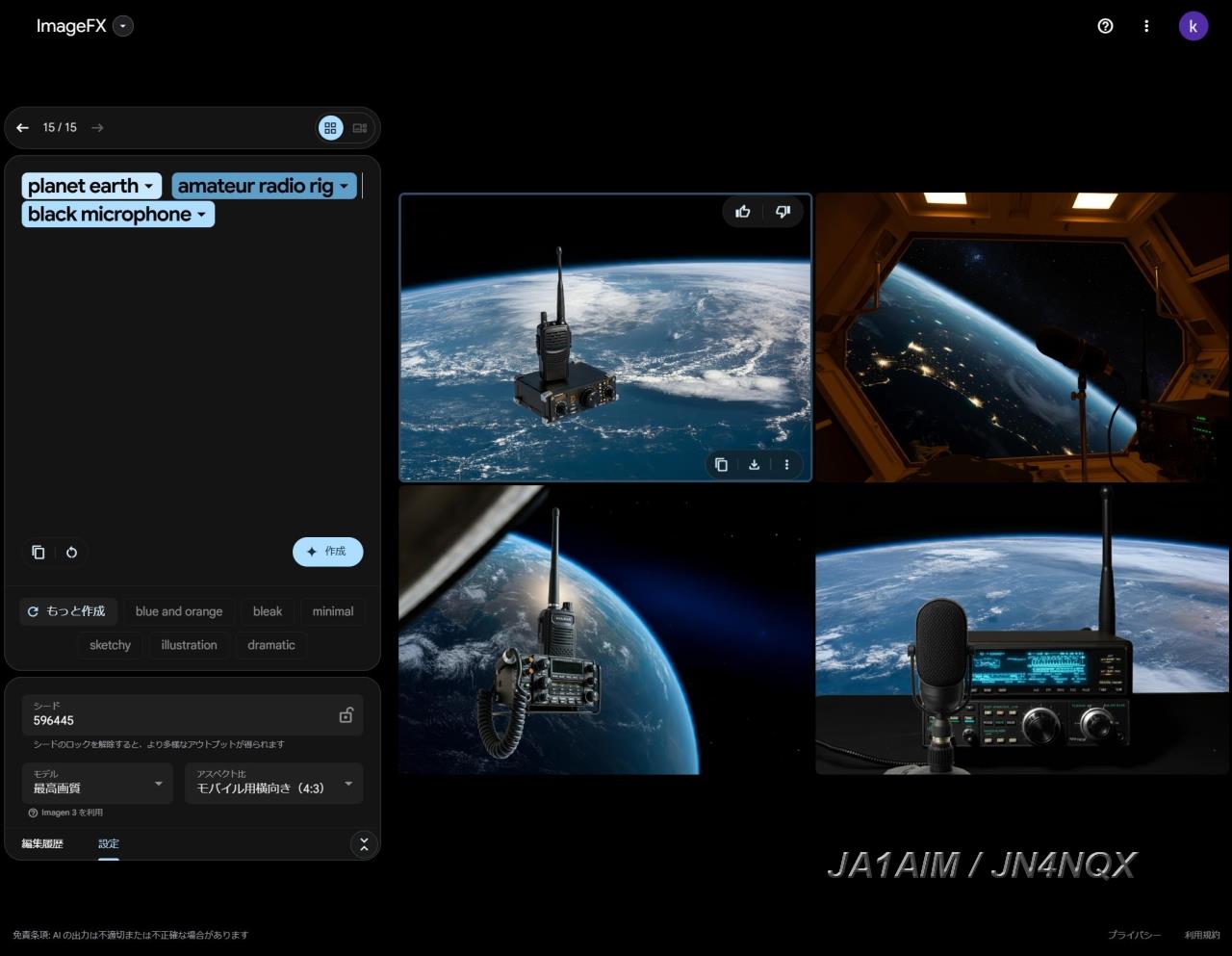Screen dimensions: 1232x956
Task: Open the aspect ratio dropdown
Action: tap(273, 784)
